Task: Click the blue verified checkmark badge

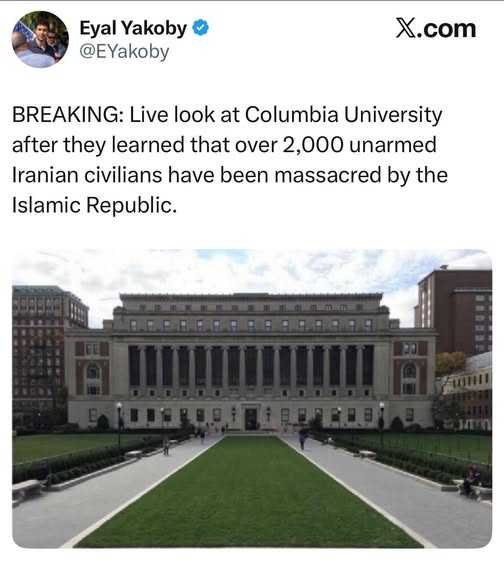Action: point(201,28)
